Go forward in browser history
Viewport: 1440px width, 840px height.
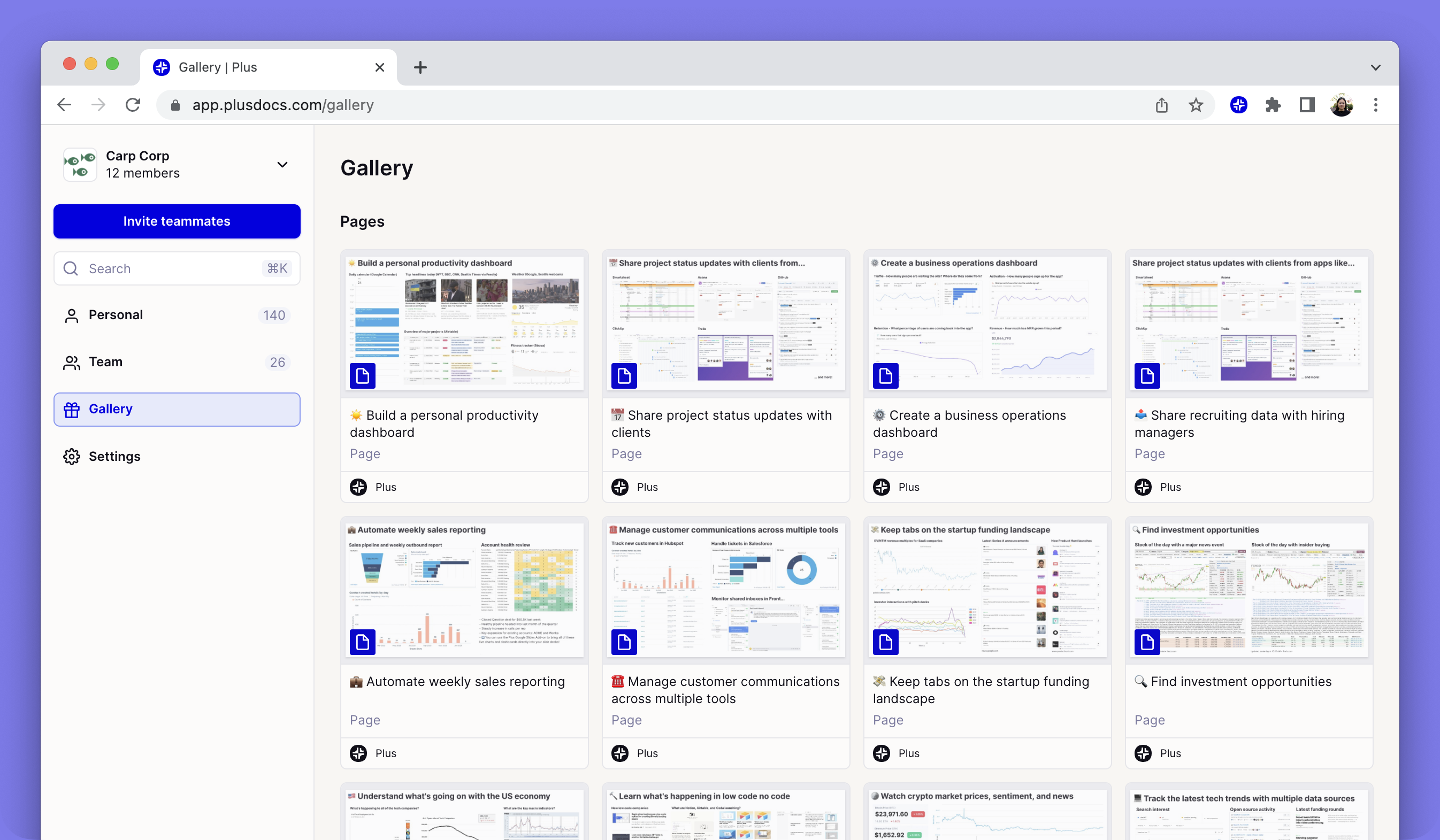(x=98, y=104)
